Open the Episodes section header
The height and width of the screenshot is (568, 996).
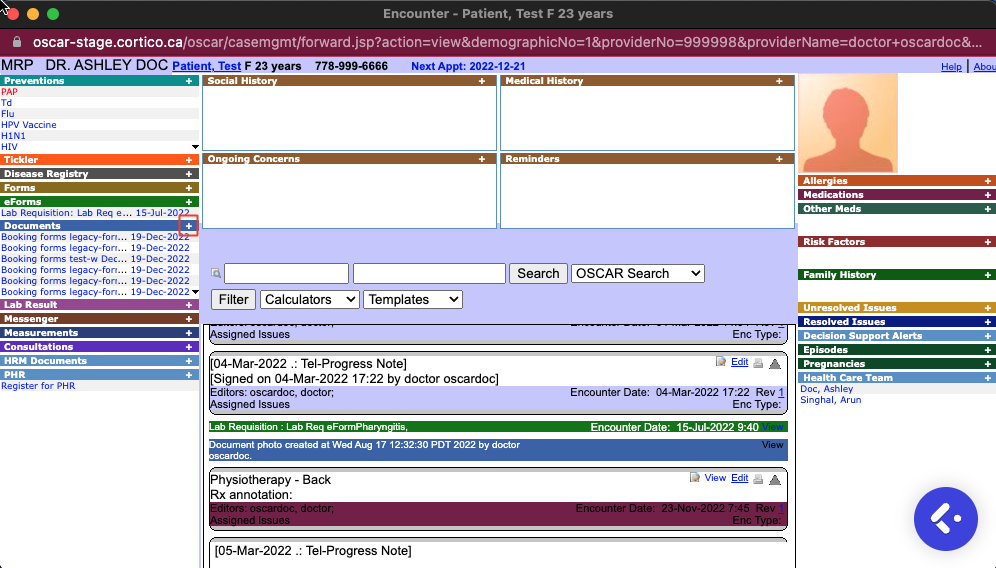pos(825,349)
